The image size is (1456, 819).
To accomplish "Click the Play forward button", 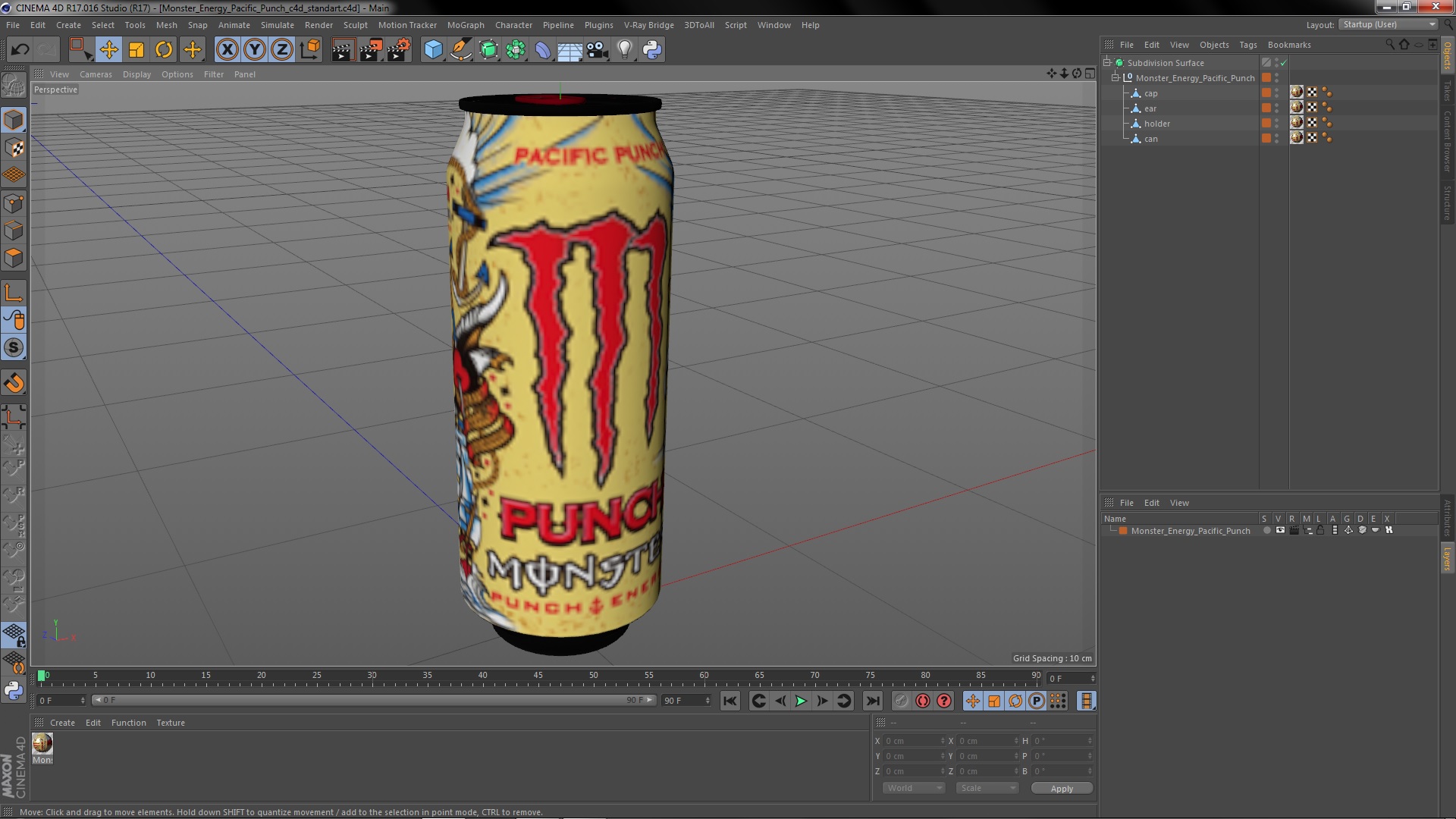I will coord(801,701).
